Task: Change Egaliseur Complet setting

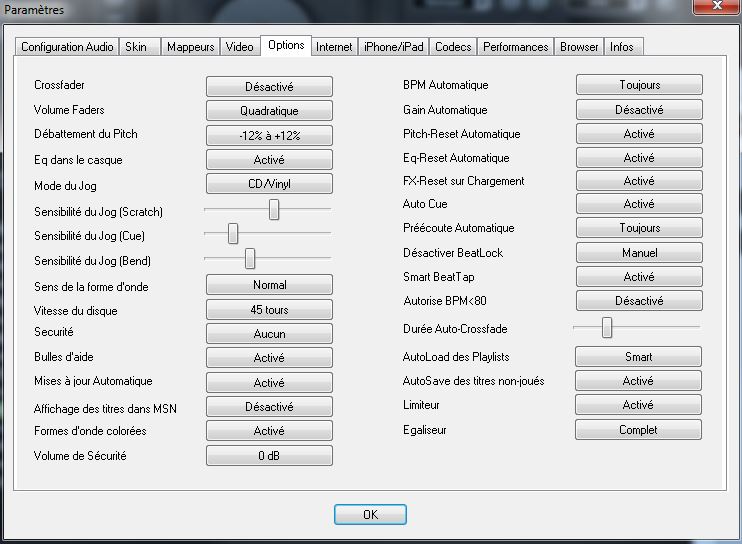Action: click(638, 430)
